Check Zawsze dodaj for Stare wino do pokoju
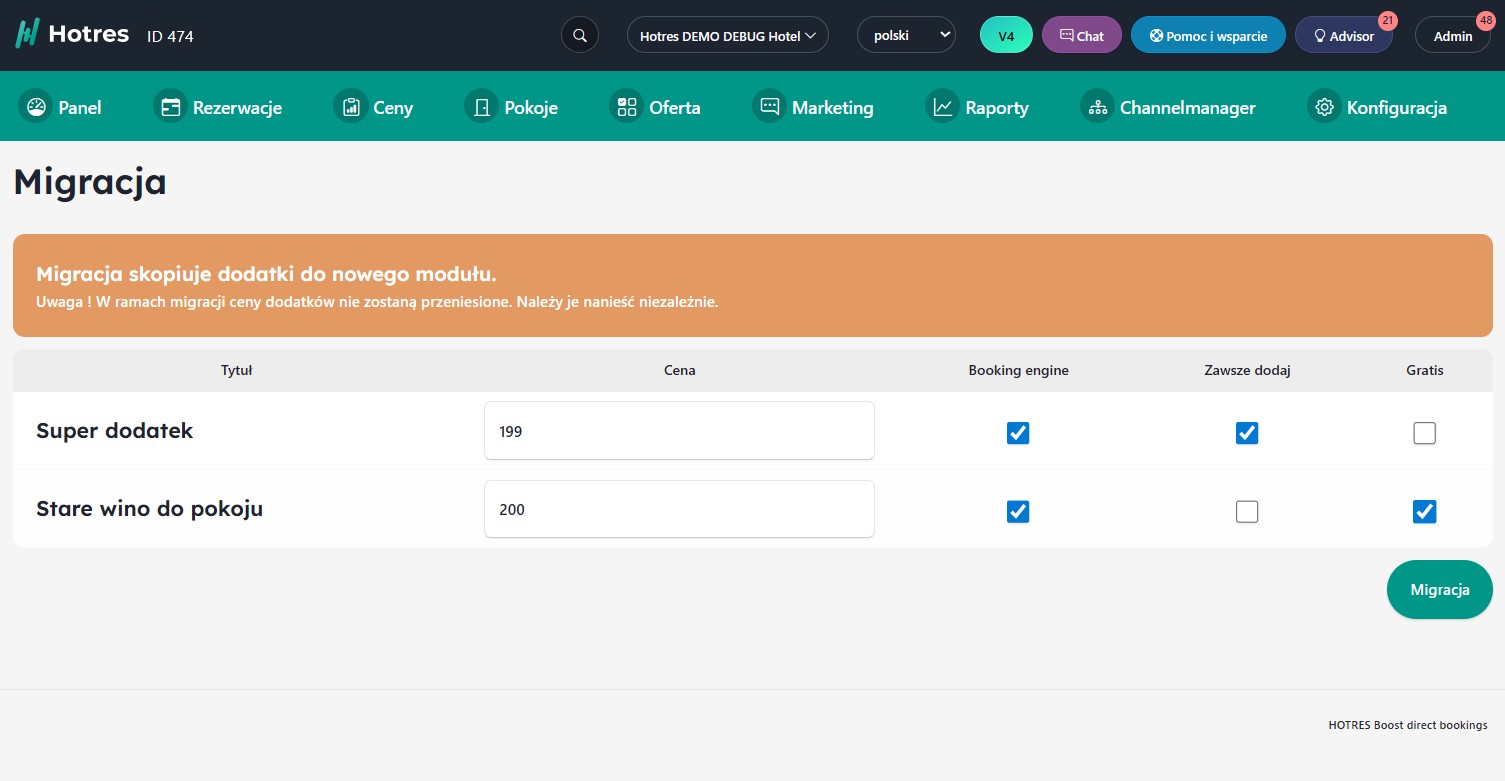 click(x=1247, y=512)
